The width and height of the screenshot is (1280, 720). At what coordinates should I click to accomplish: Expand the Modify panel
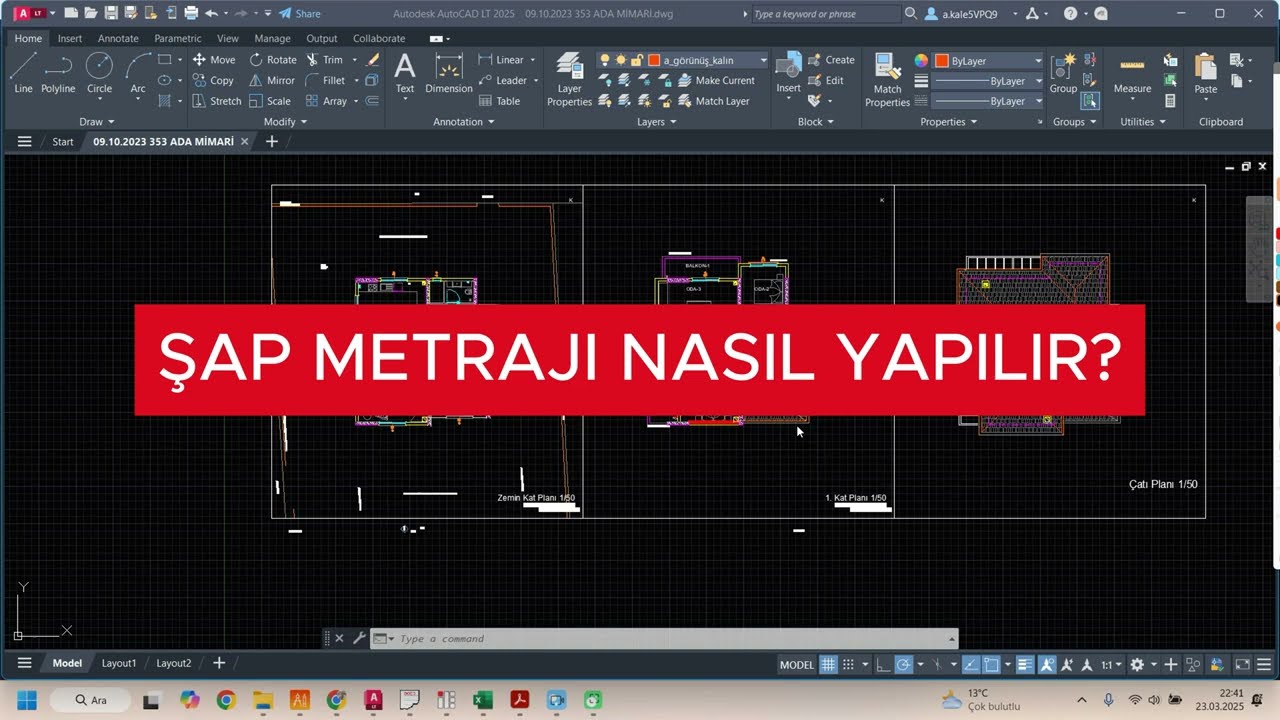pyautogui.click(x=285, y=122)
